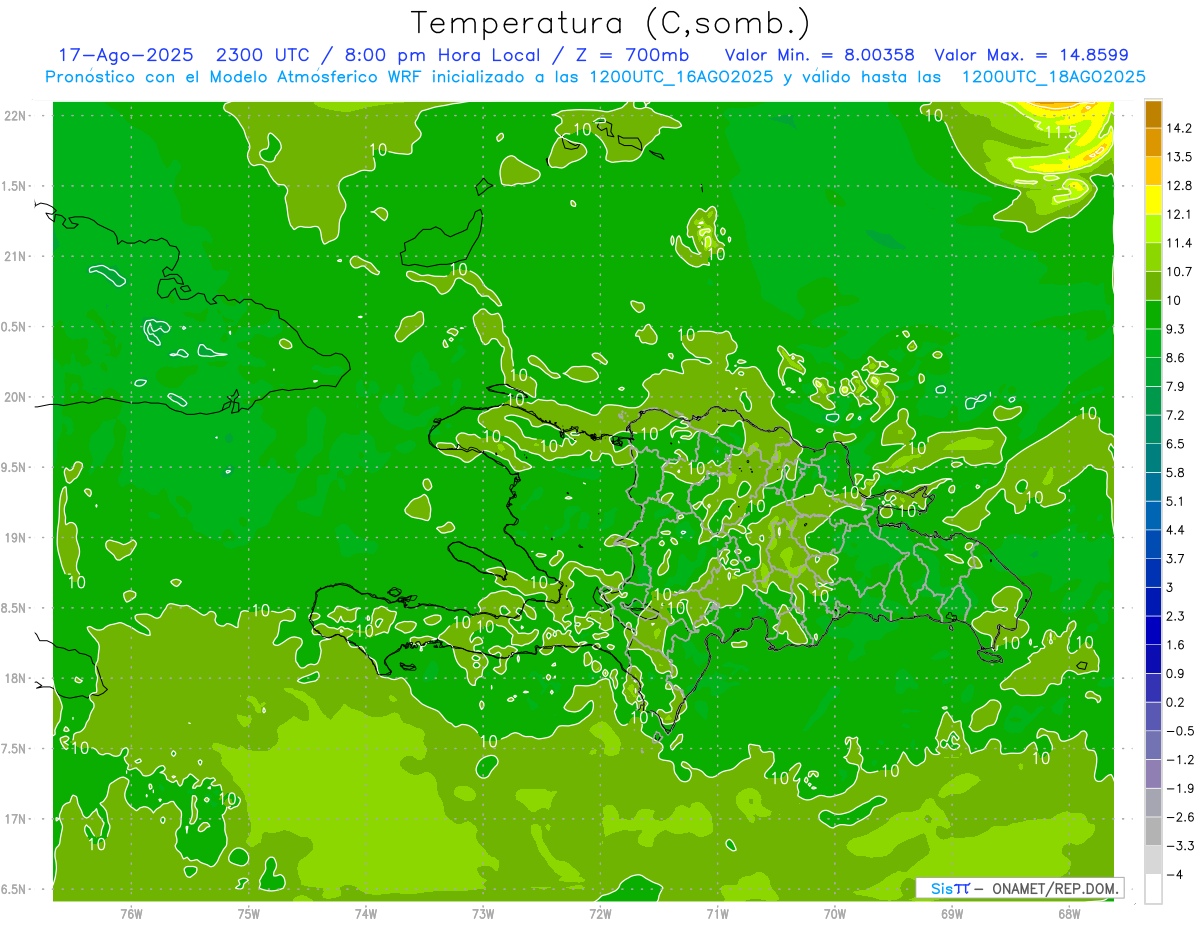This screenshot has height=927, width=1200.
Task: Pick the green swatch between 10 and 9.3
Action: (1153, 315)
